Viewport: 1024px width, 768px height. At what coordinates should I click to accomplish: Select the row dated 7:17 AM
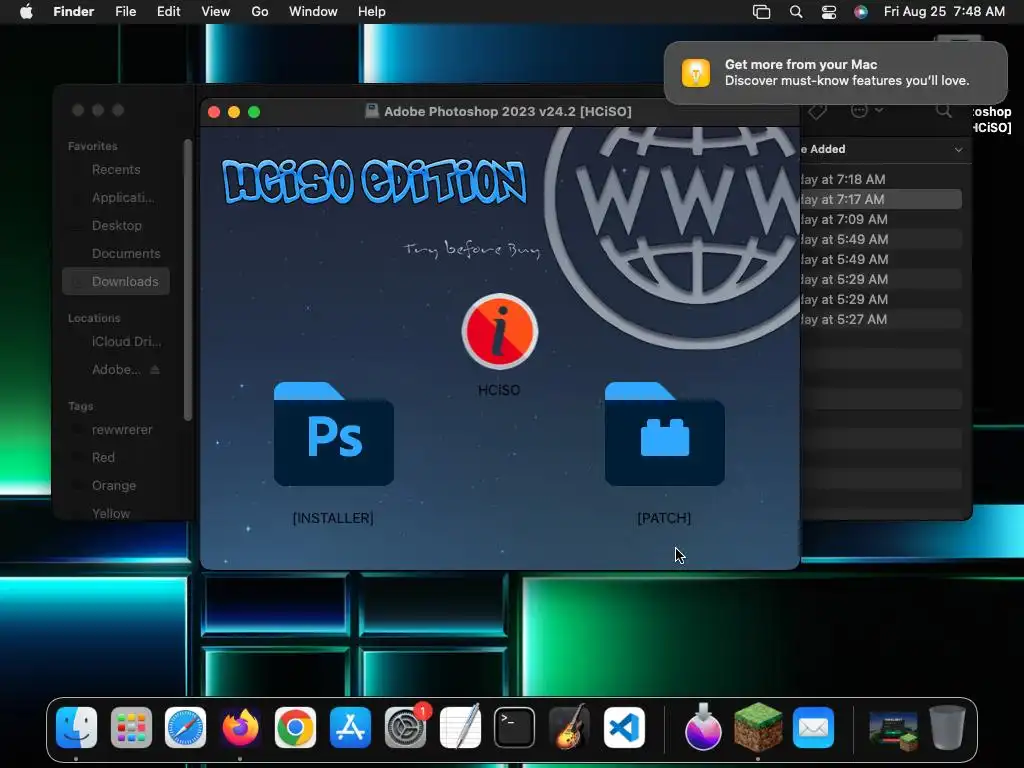(x=881, y=199)
